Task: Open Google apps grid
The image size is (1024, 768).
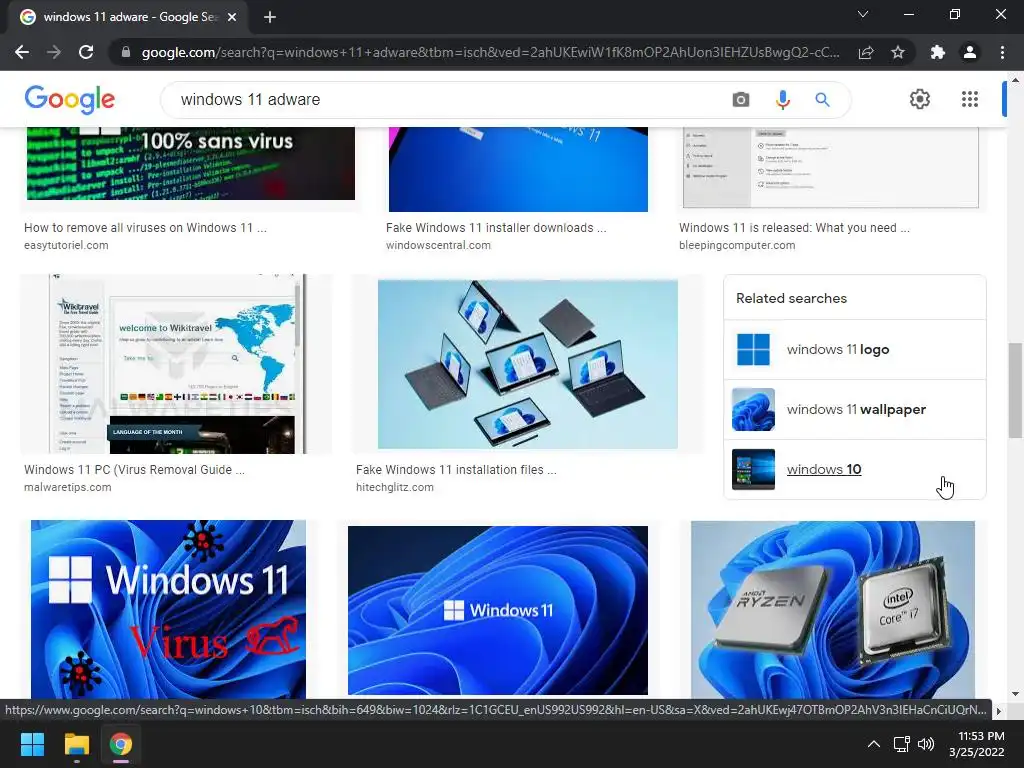Action: pyautogui.click(x=970, y=99)
